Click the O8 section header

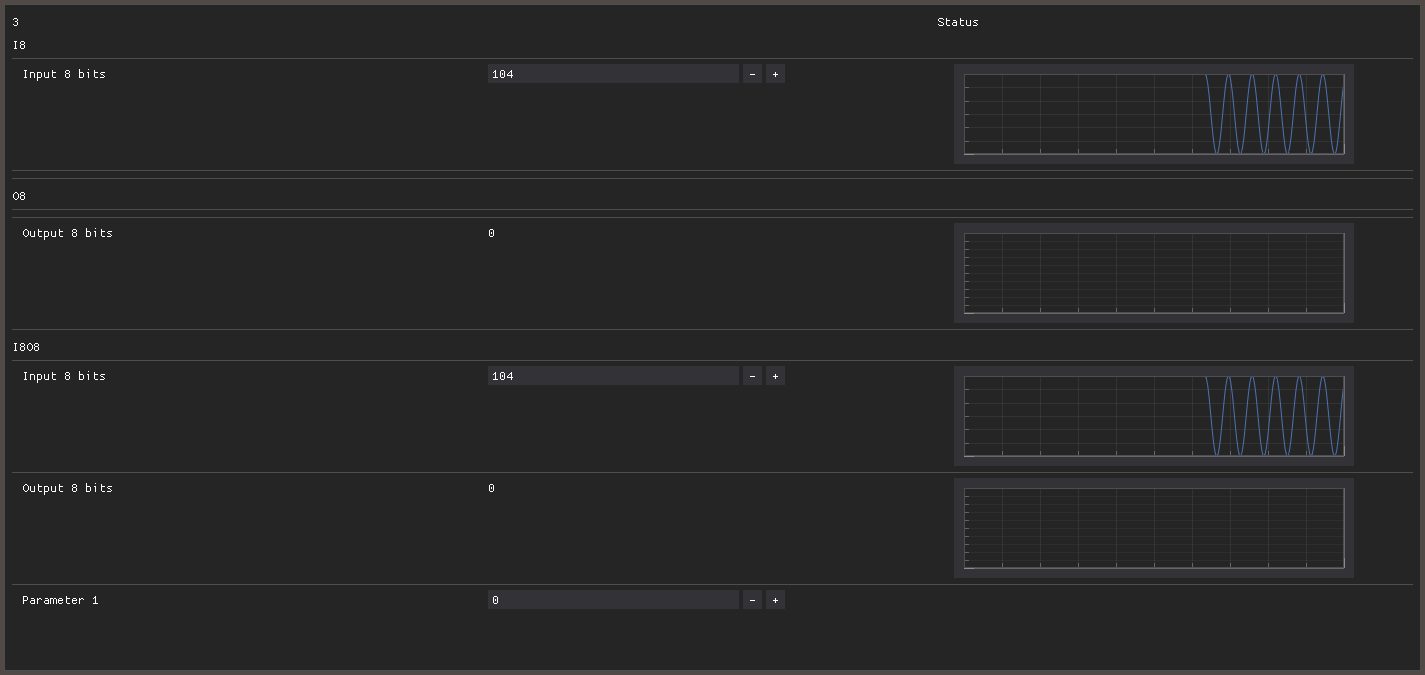coord(19,196)
